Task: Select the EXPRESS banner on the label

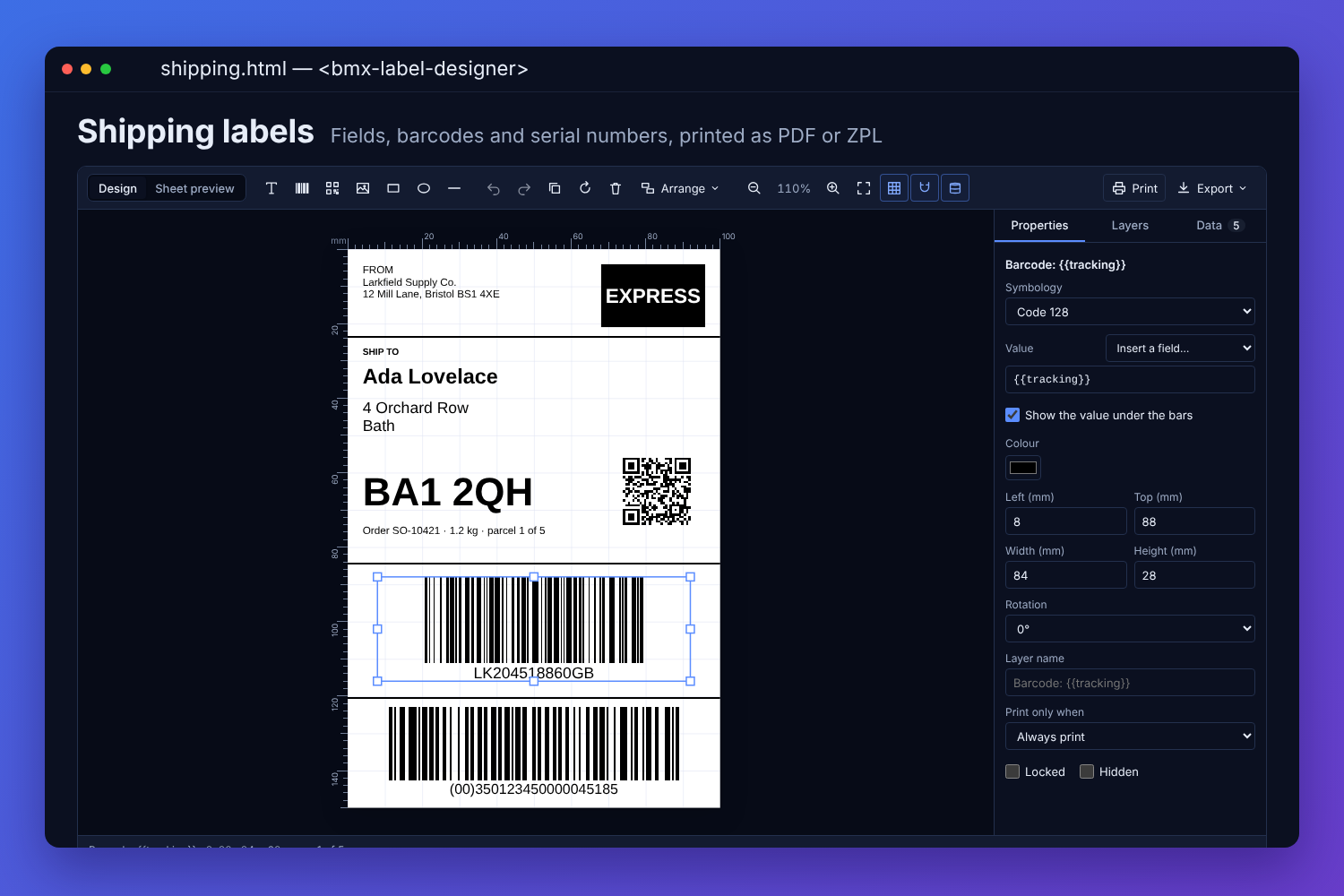Action: [x=653, y=296]
